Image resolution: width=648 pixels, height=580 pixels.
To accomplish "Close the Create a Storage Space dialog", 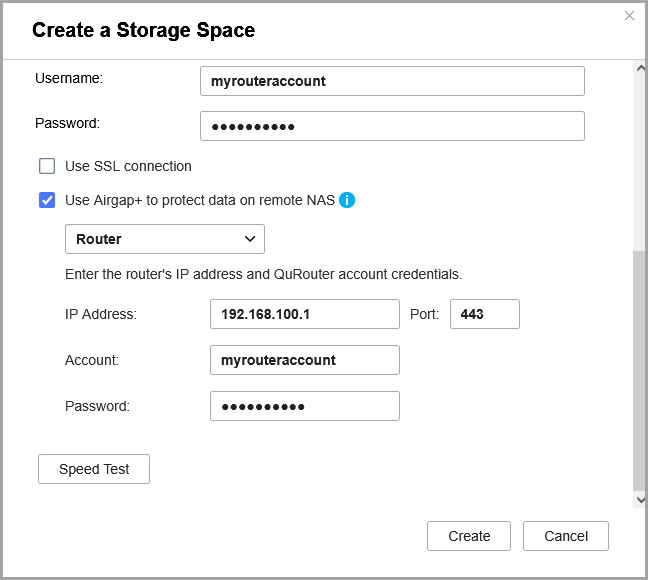I will click(629, 15).
